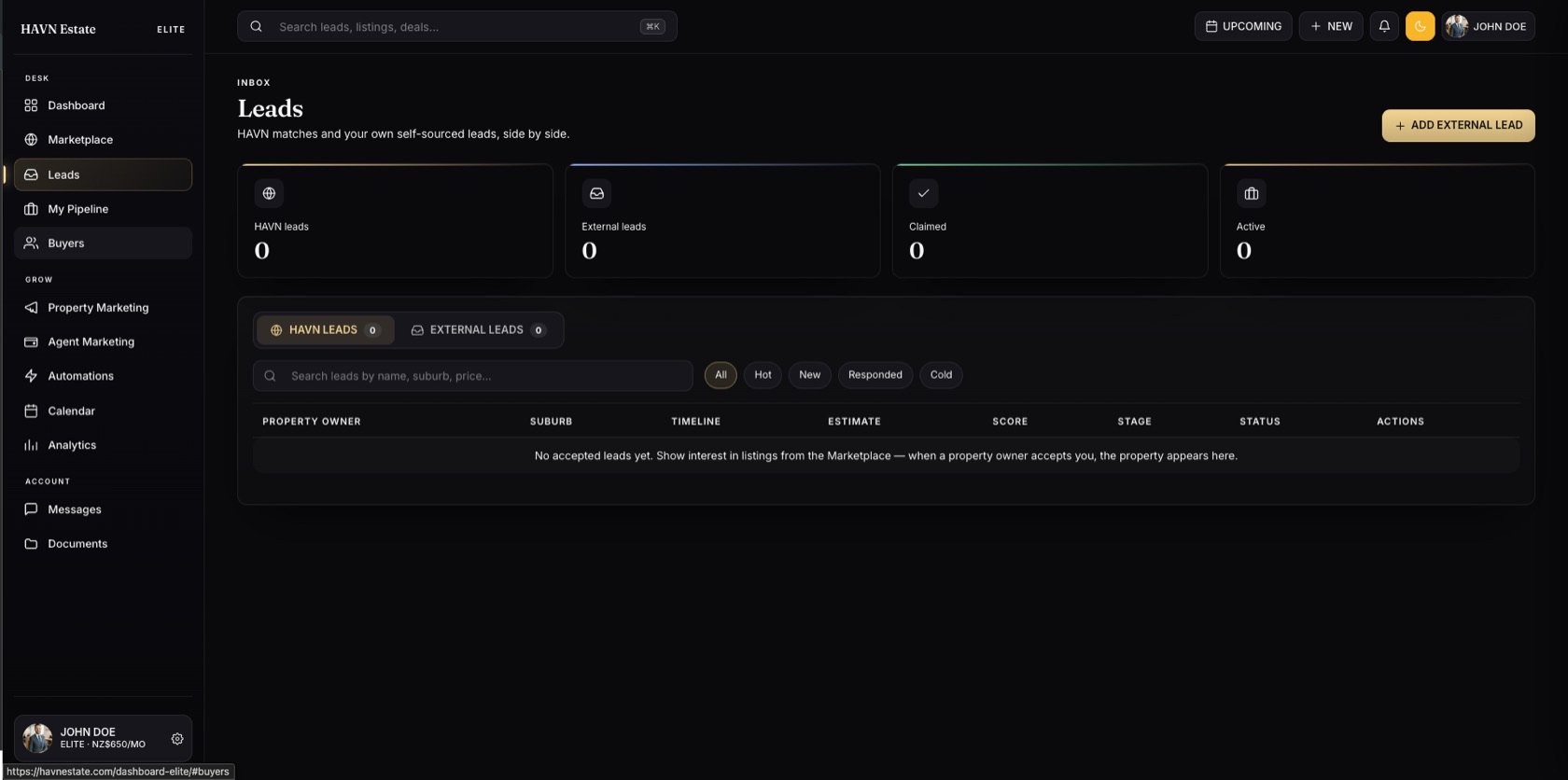Click Status column header
The height and width of the screenshot is (780, 1568).
point(1260,422)
